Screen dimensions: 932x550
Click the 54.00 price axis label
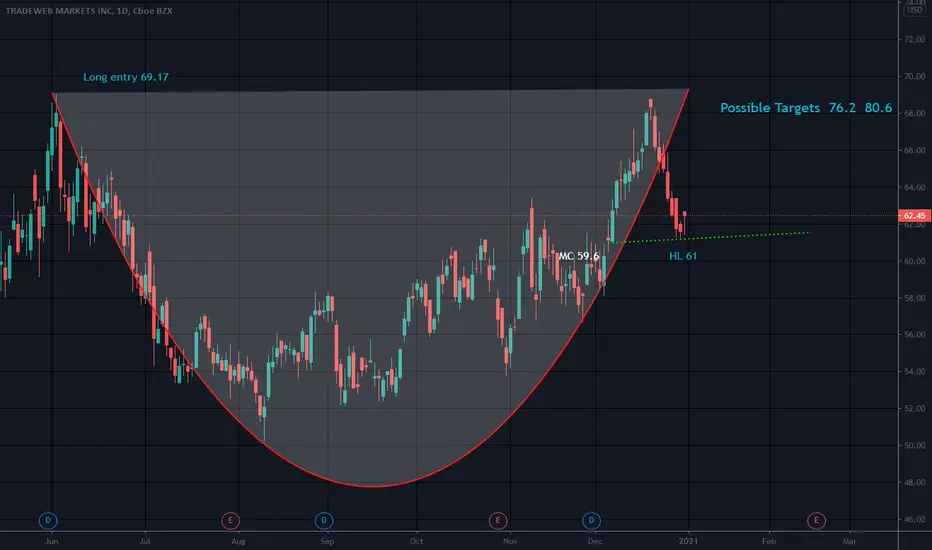(x=914, y=372)
